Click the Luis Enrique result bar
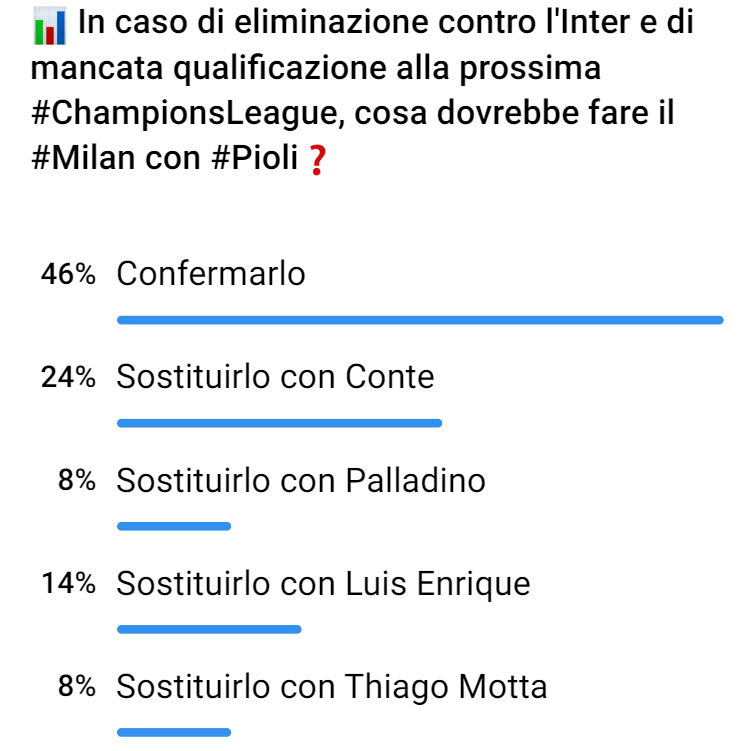 pos(209,629)
